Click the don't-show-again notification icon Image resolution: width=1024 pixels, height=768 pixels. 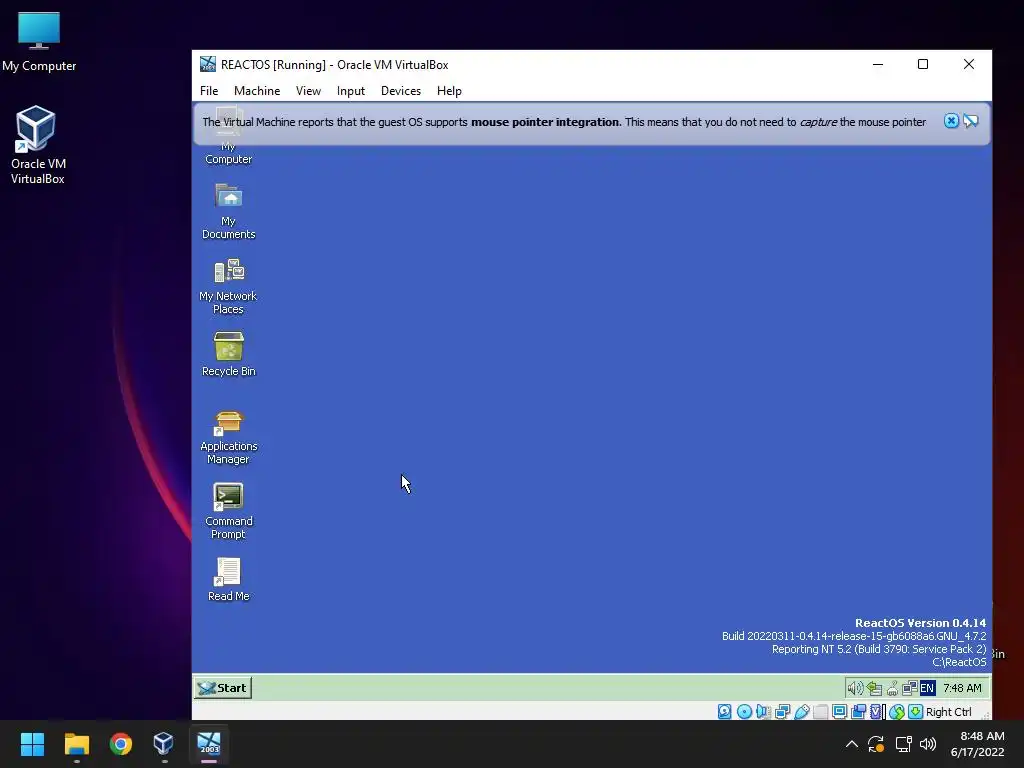[971, 121]
